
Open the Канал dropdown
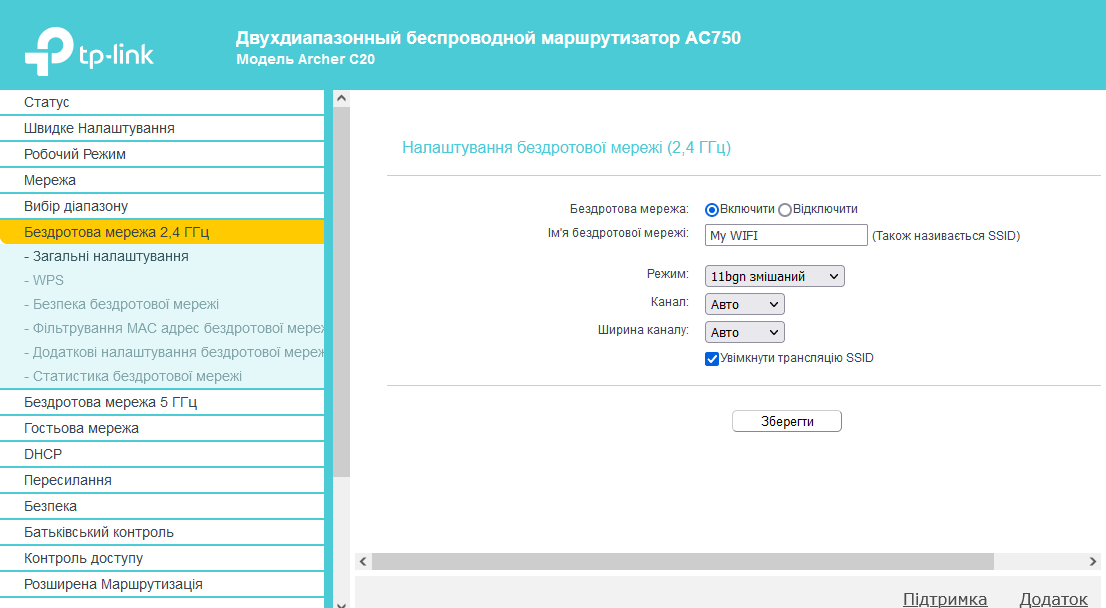(x=744, y=304)
